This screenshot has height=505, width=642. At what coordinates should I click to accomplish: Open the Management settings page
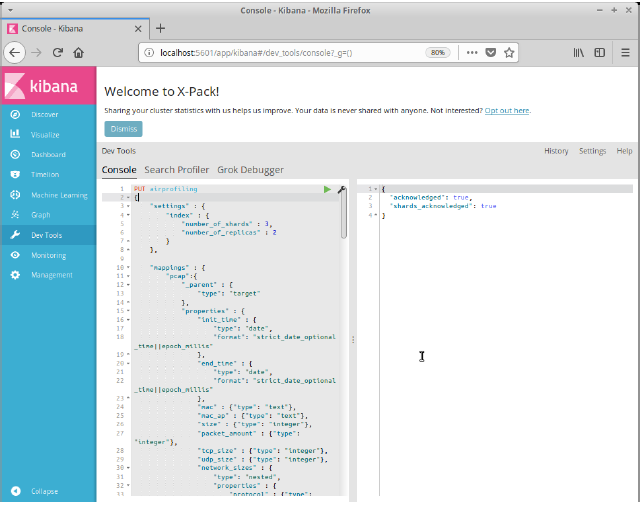point(51,275)
